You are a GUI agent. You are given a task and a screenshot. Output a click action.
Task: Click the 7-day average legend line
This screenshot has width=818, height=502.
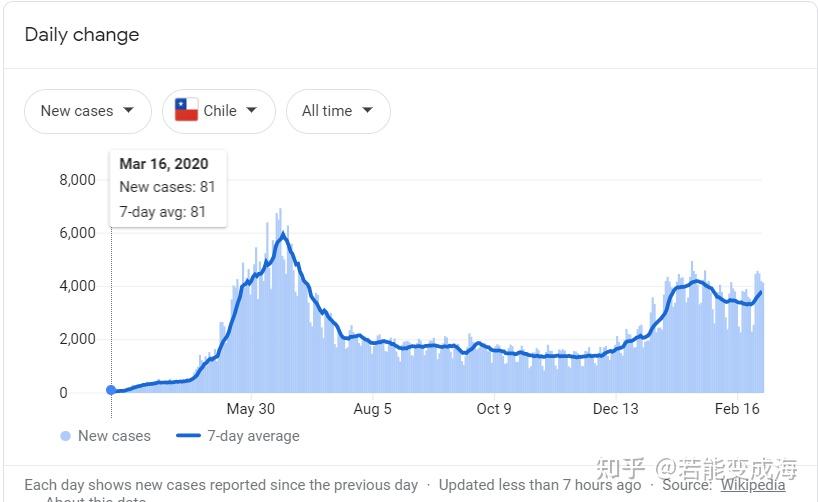pyautogui.click(x=188, y=436)
